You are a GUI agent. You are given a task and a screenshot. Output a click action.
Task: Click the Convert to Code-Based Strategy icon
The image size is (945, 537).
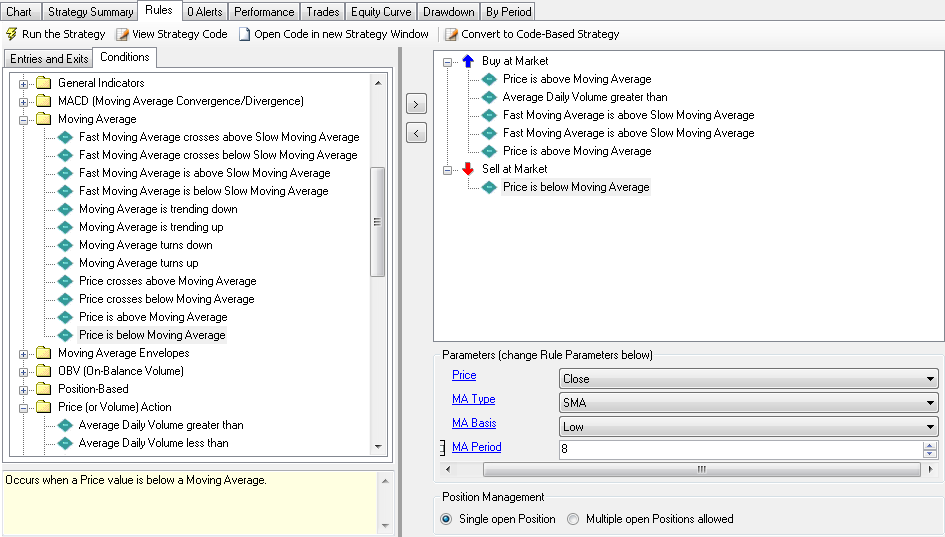(451, 34)
